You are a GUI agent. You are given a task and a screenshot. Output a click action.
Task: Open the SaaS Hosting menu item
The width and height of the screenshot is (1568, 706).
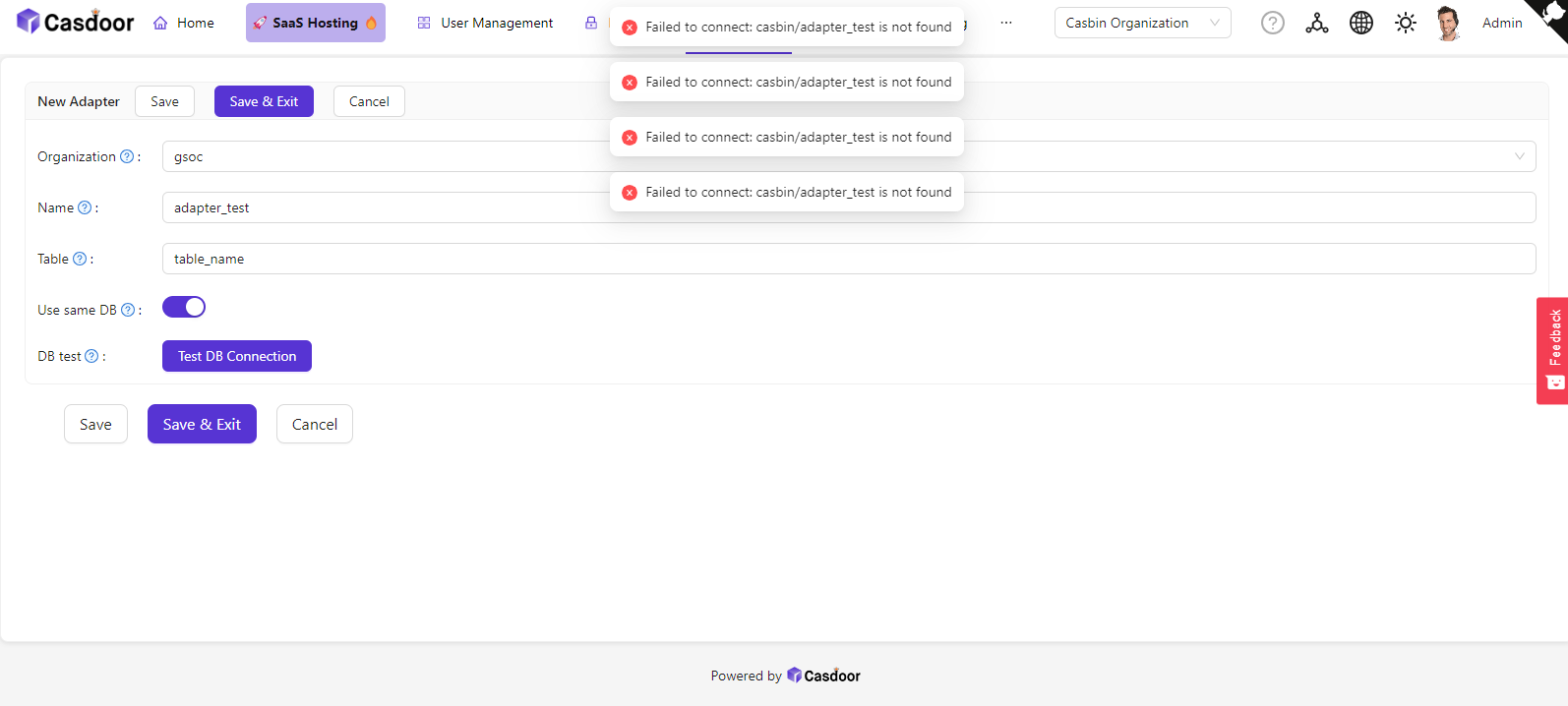316,23
